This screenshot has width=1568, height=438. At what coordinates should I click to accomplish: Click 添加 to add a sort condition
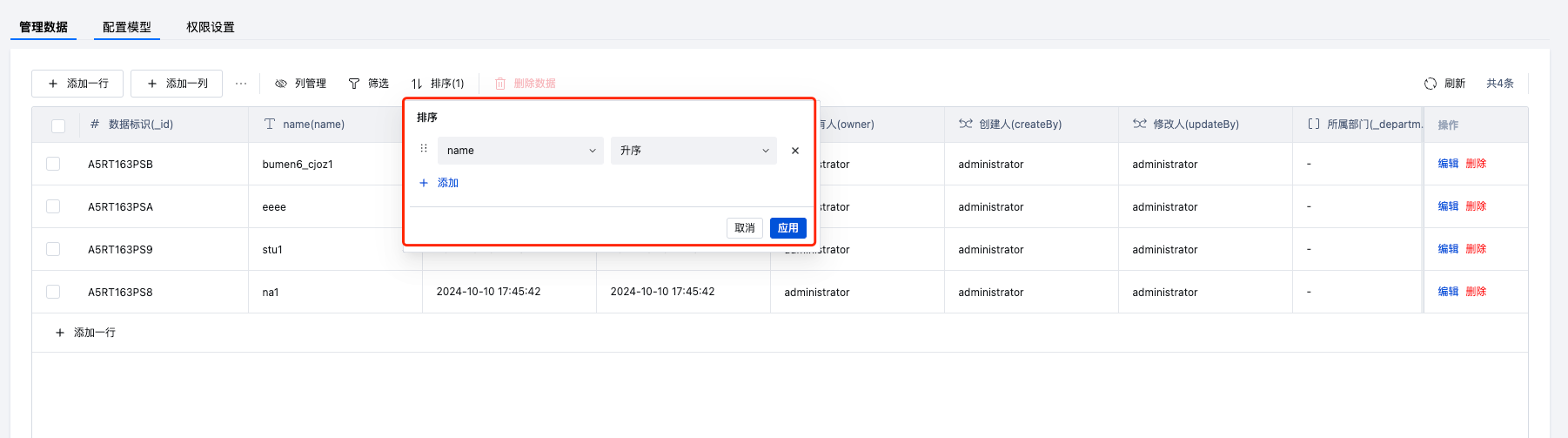pos(439,183)
